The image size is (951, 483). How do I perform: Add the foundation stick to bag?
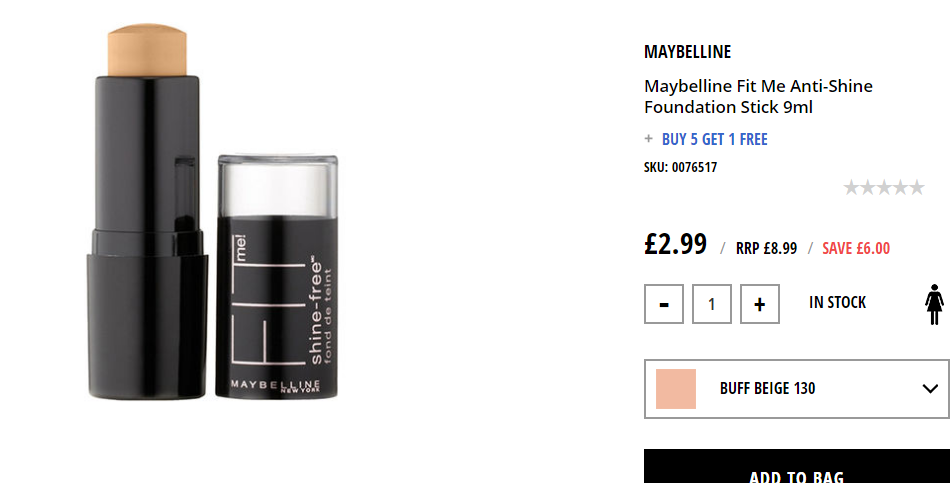(x=796, y=467)
